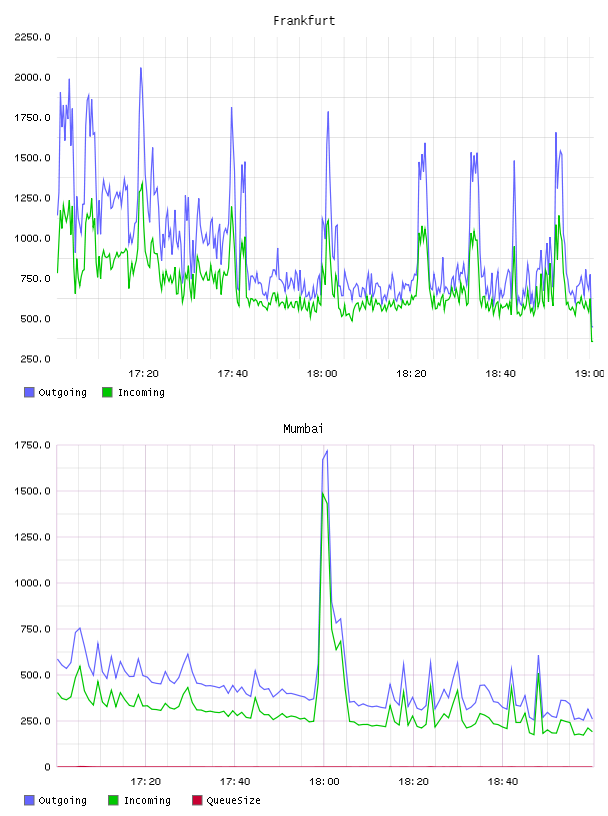Click the 18:40 time label on Frankfurt chart

[x=500, y=374]
